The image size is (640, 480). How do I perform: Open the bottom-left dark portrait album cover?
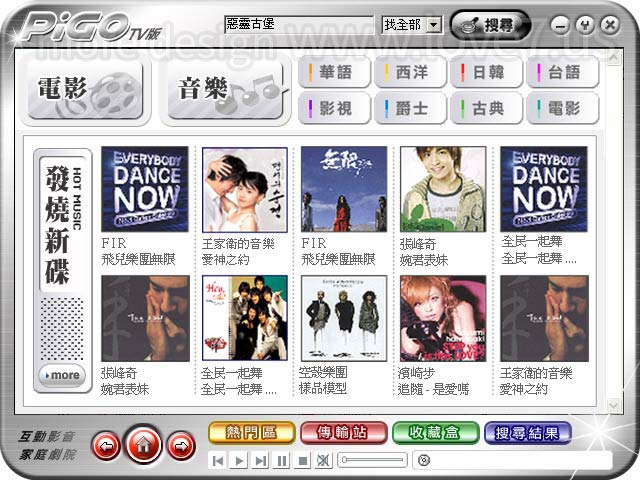(x=145, y=318)
